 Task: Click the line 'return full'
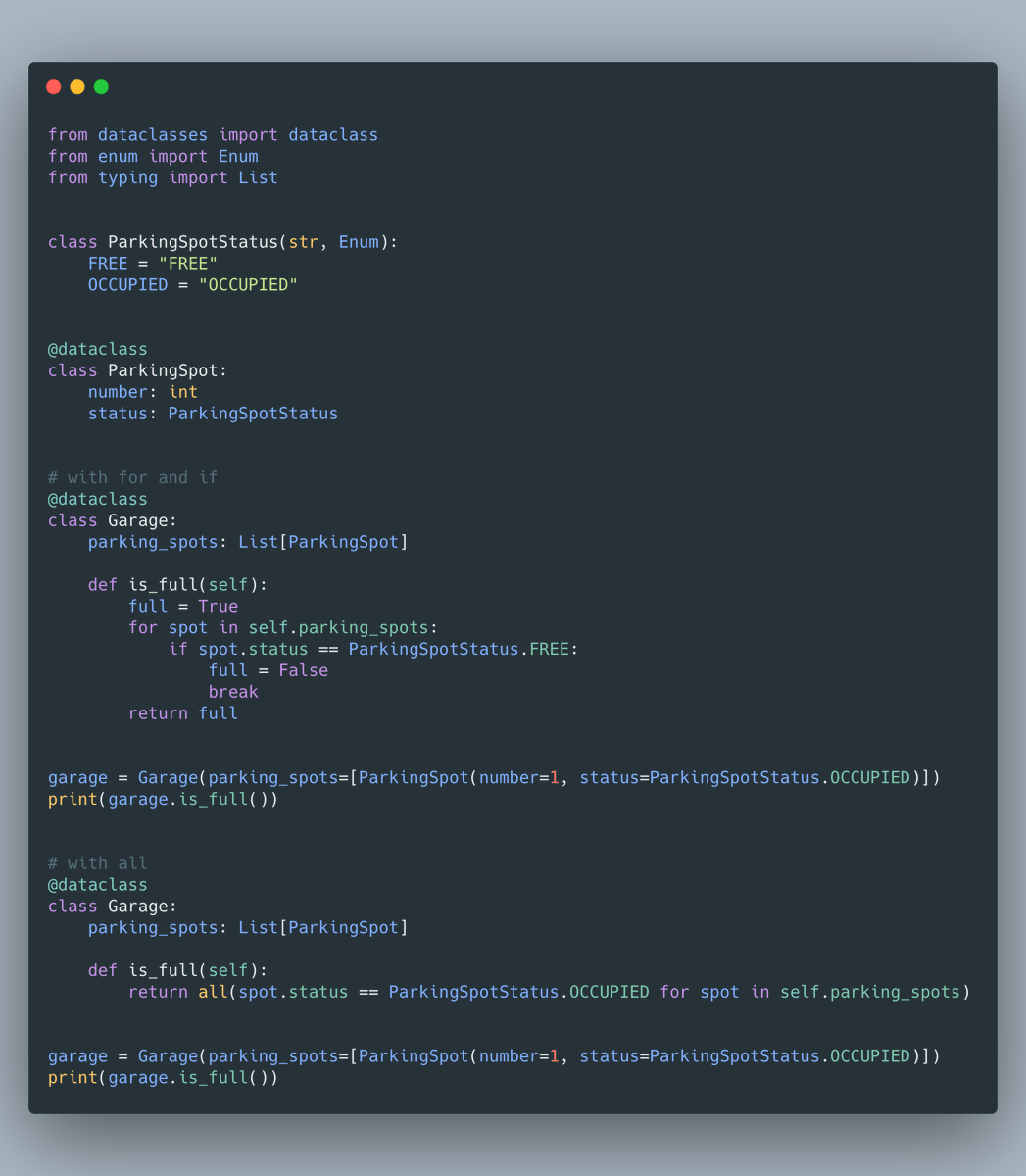[183, 713]
